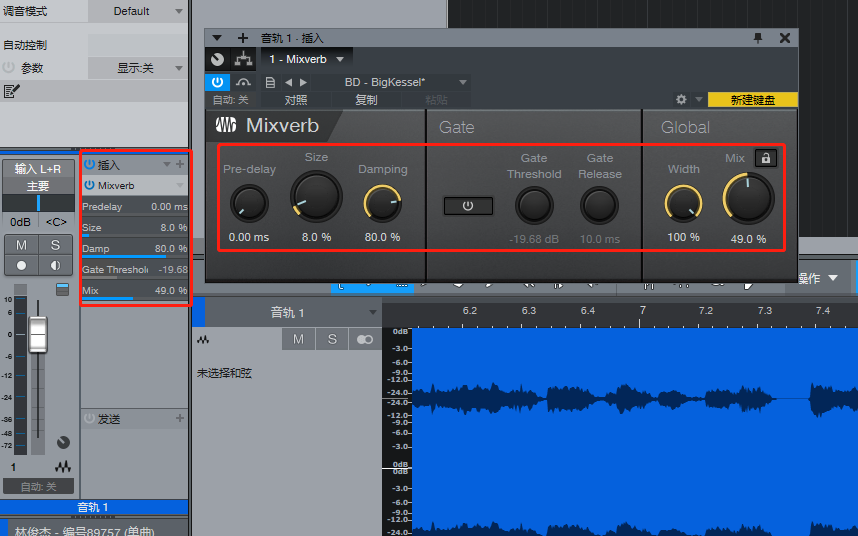The width and height of the screenshot is (858, 536).
Task: Click the 自动: 关 button at channel strip bottom
Action: pos(38,486)
